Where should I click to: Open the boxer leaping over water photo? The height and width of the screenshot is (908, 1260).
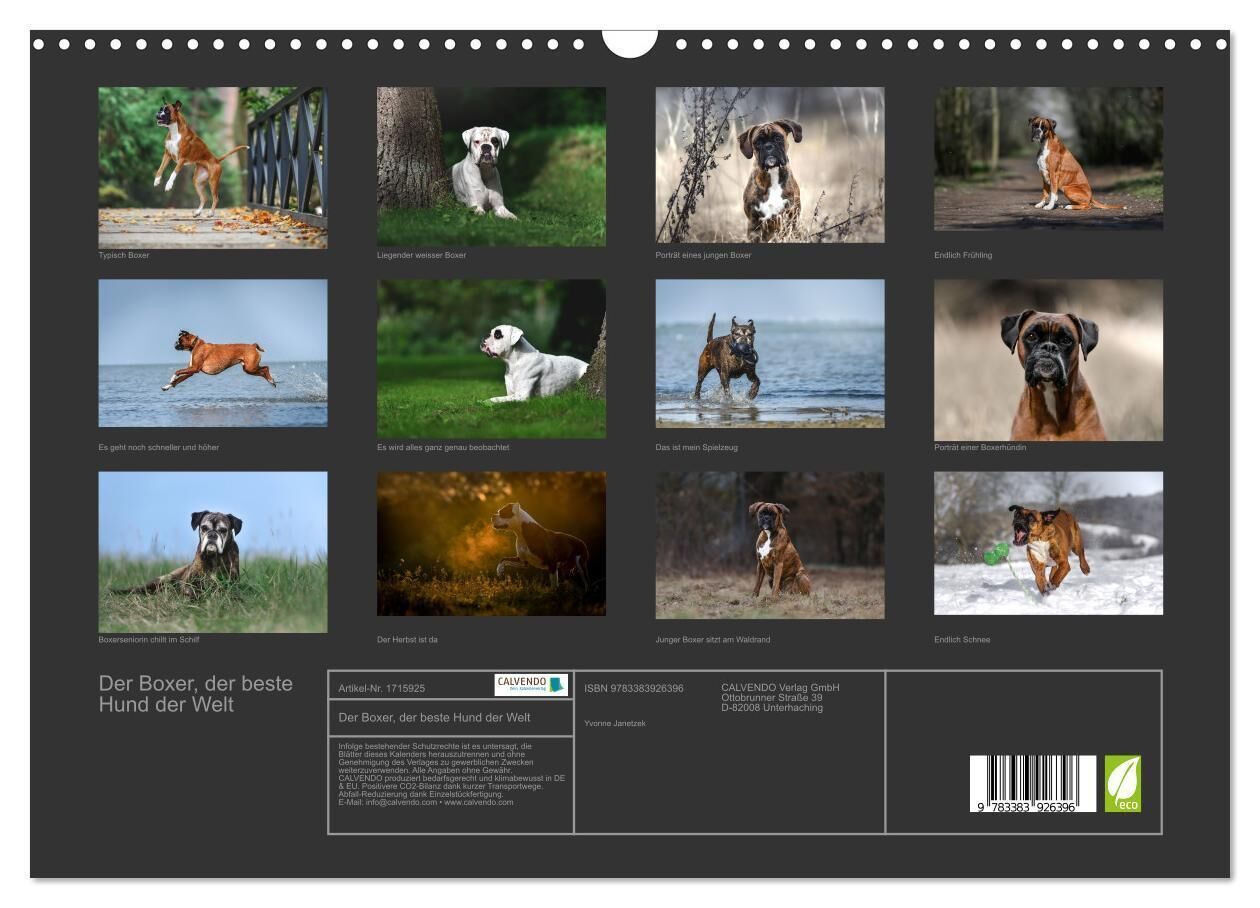point(212,353)
